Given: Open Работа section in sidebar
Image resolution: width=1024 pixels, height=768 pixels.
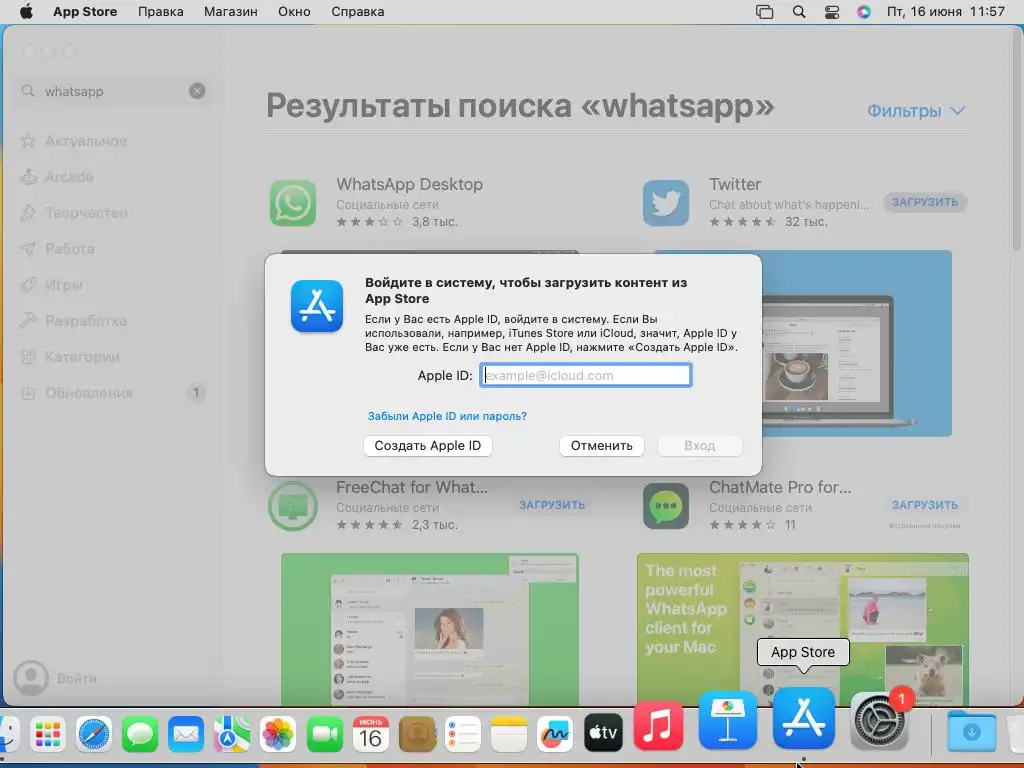Looking at the screenshot, I should 57,249.
